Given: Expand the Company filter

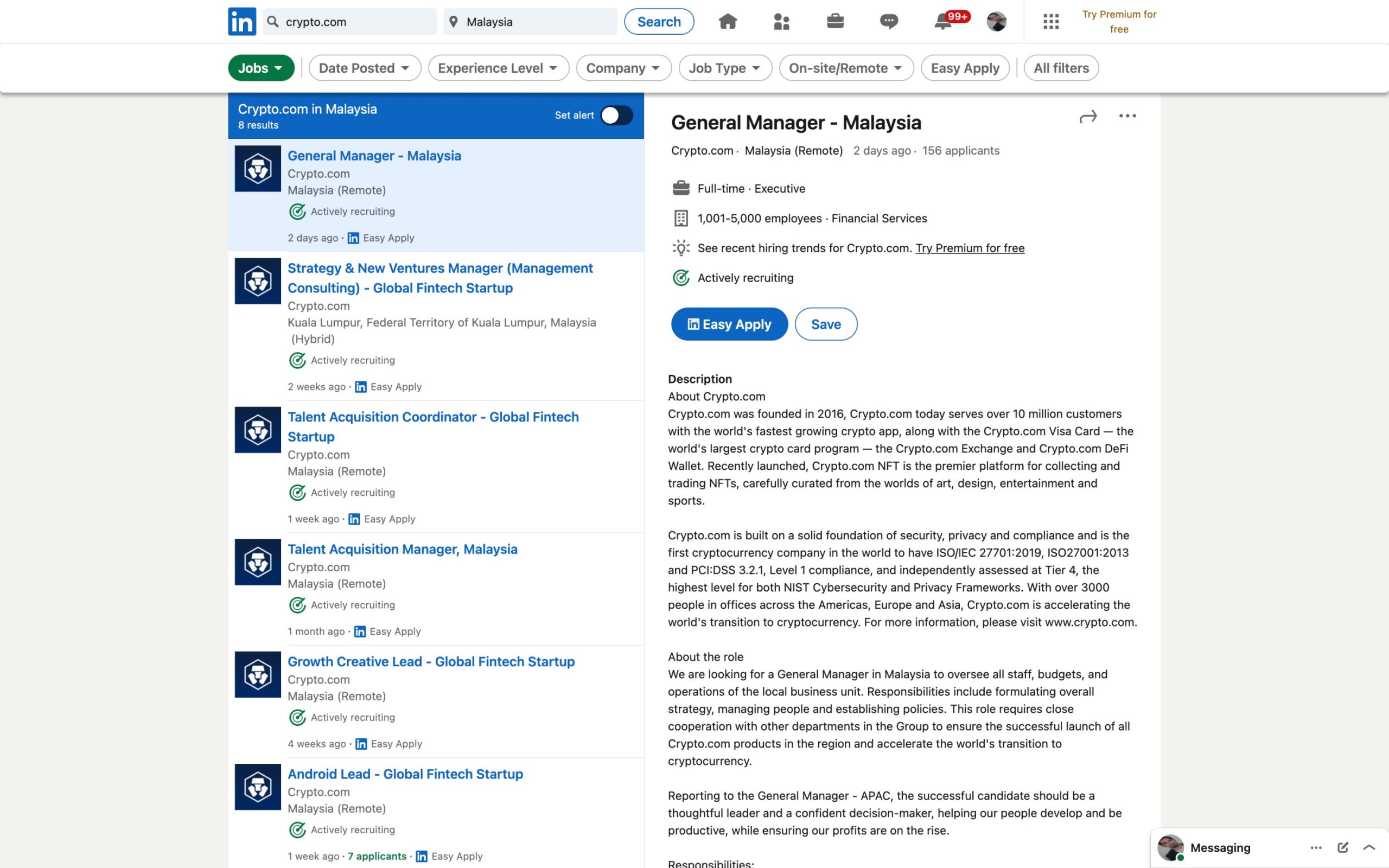Looking at the screenshot, I should pos(623,68).
